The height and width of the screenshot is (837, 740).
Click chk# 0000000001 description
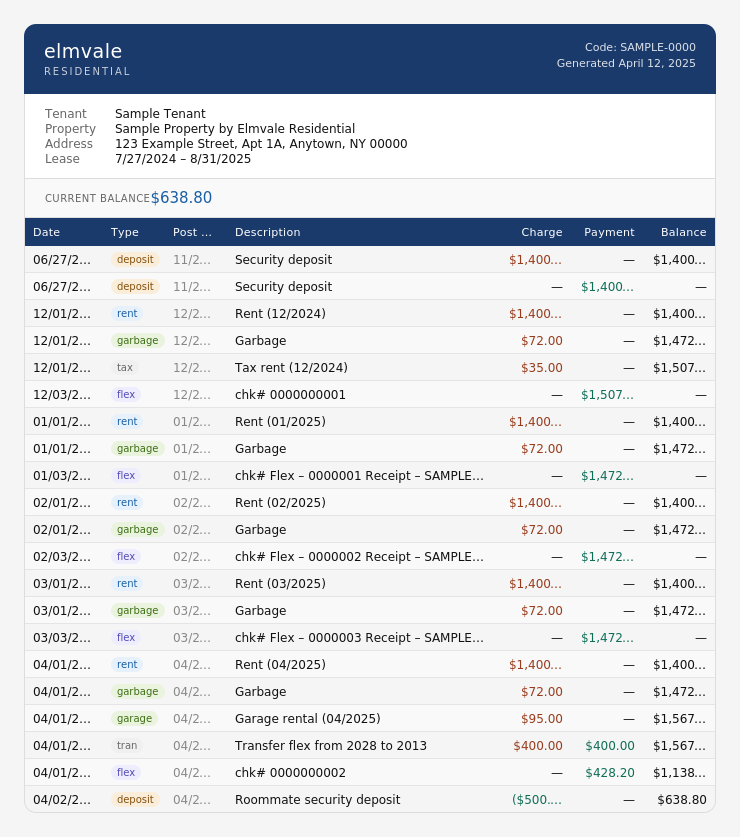coord(290,394)
